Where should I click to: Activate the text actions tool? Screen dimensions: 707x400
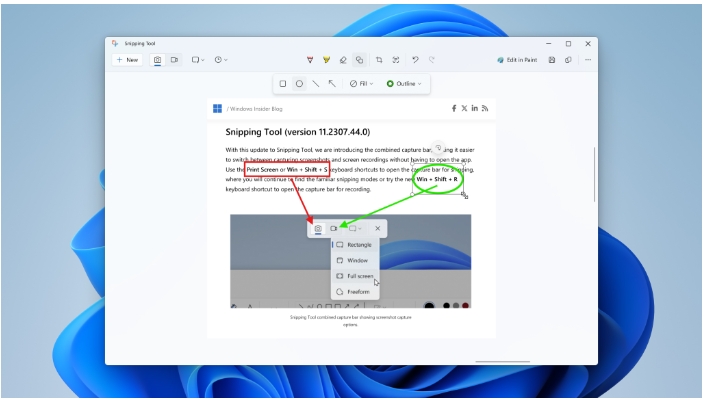396,60
